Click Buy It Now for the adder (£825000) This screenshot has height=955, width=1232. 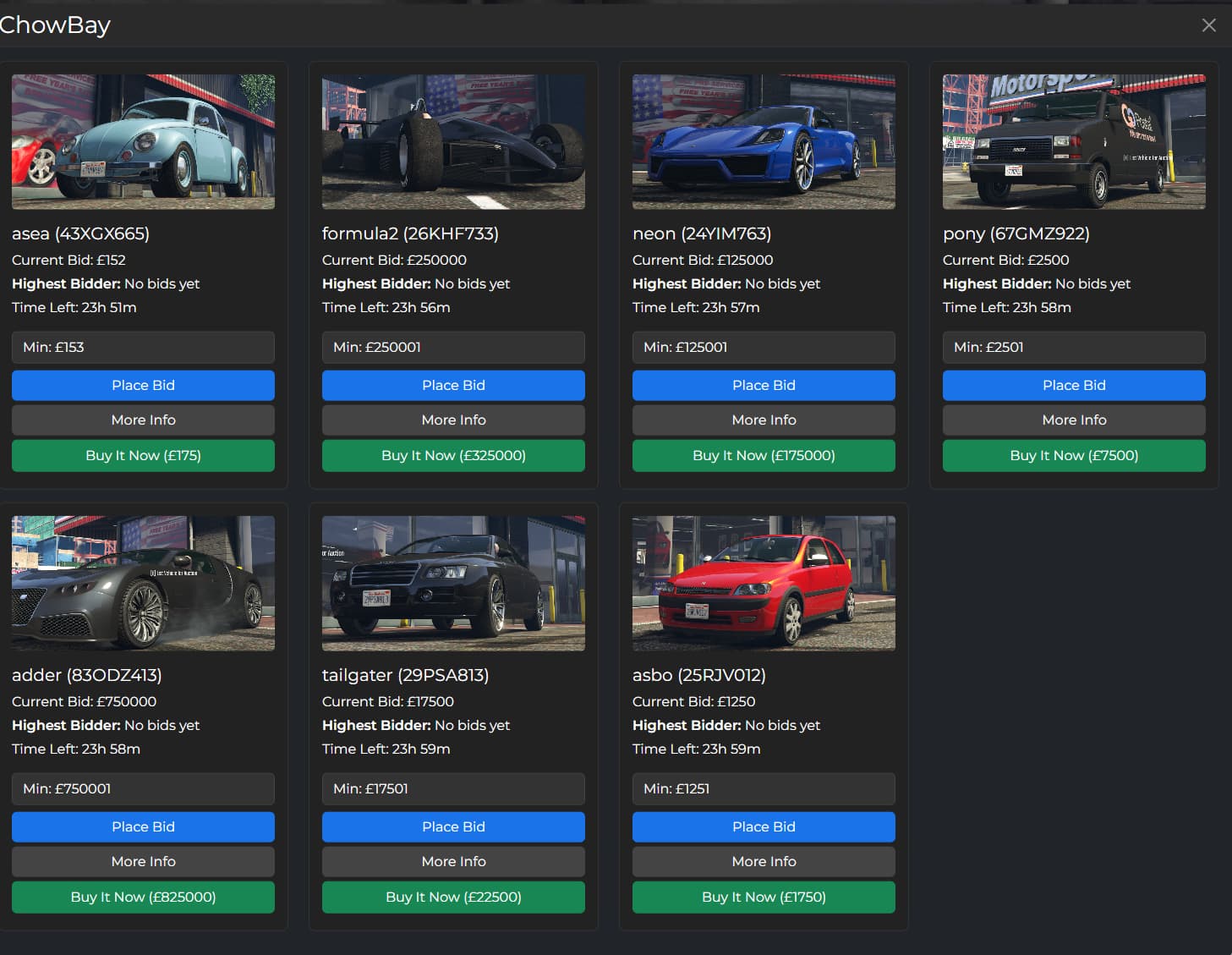click(142, 897)
